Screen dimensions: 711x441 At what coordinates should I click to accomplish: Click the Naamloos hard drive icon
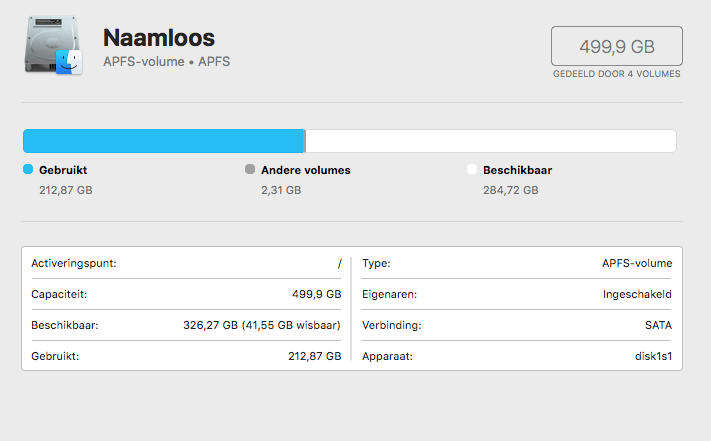tap(54, 45)
